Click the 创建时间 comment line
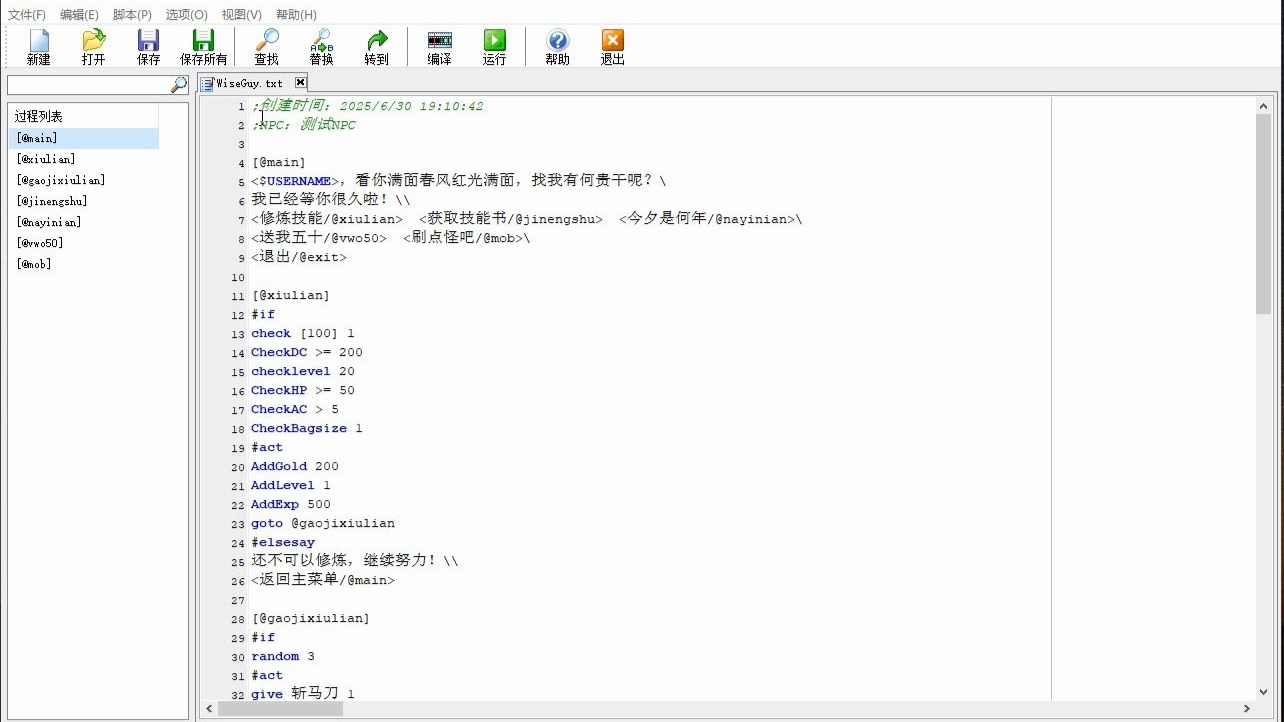This screenshot has height=722, width=1284. pos(368,105)
